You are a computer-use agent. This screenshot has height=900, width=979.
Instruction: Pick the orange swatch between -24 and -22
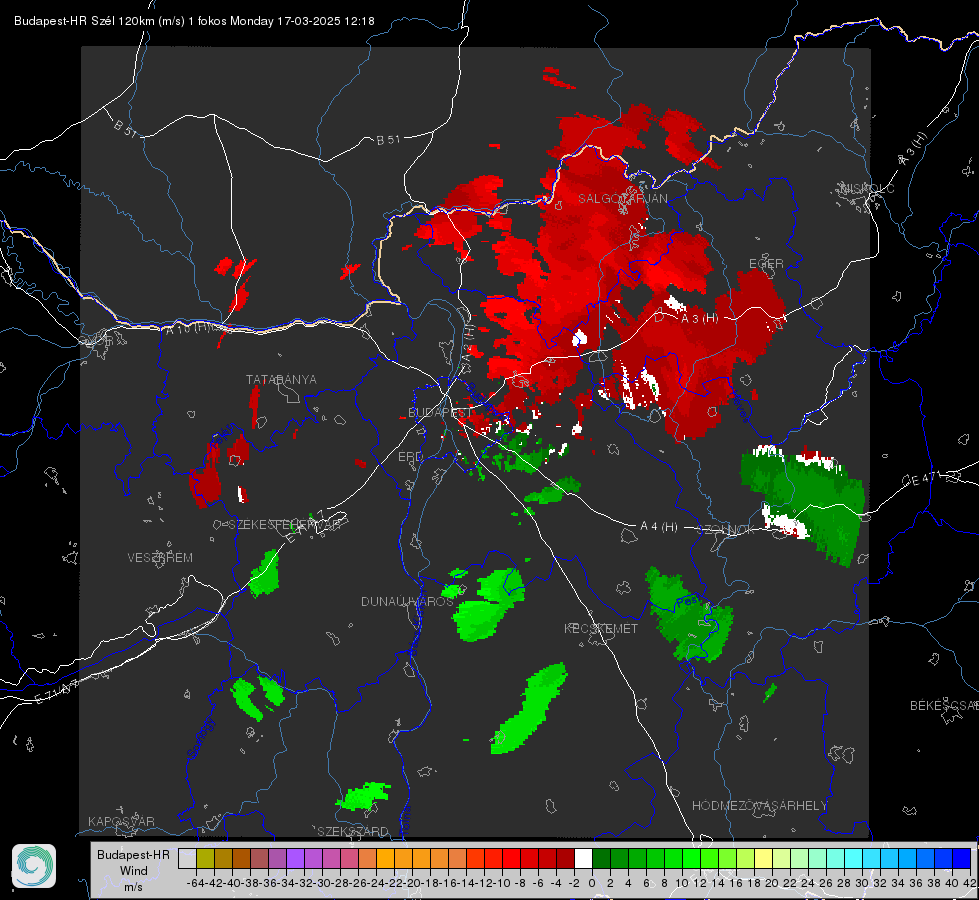coord(385,859)
